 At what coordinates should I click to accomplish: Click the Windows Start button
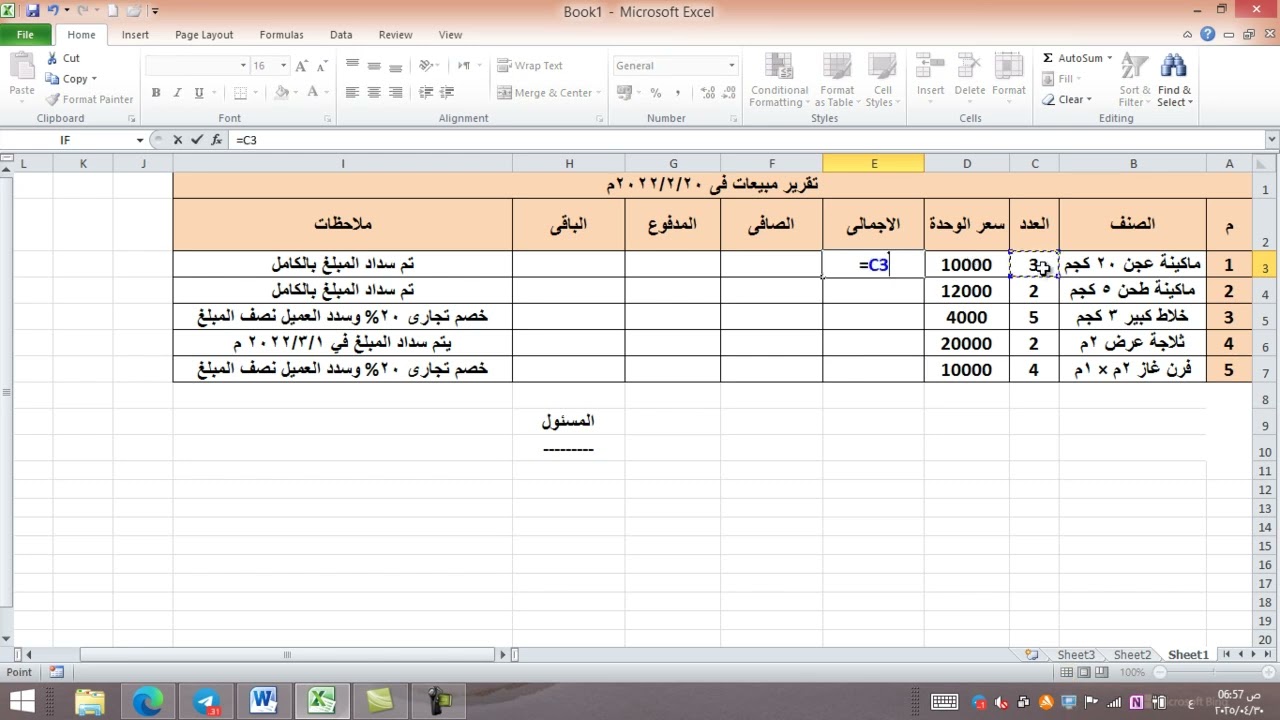tap(22, 700)
